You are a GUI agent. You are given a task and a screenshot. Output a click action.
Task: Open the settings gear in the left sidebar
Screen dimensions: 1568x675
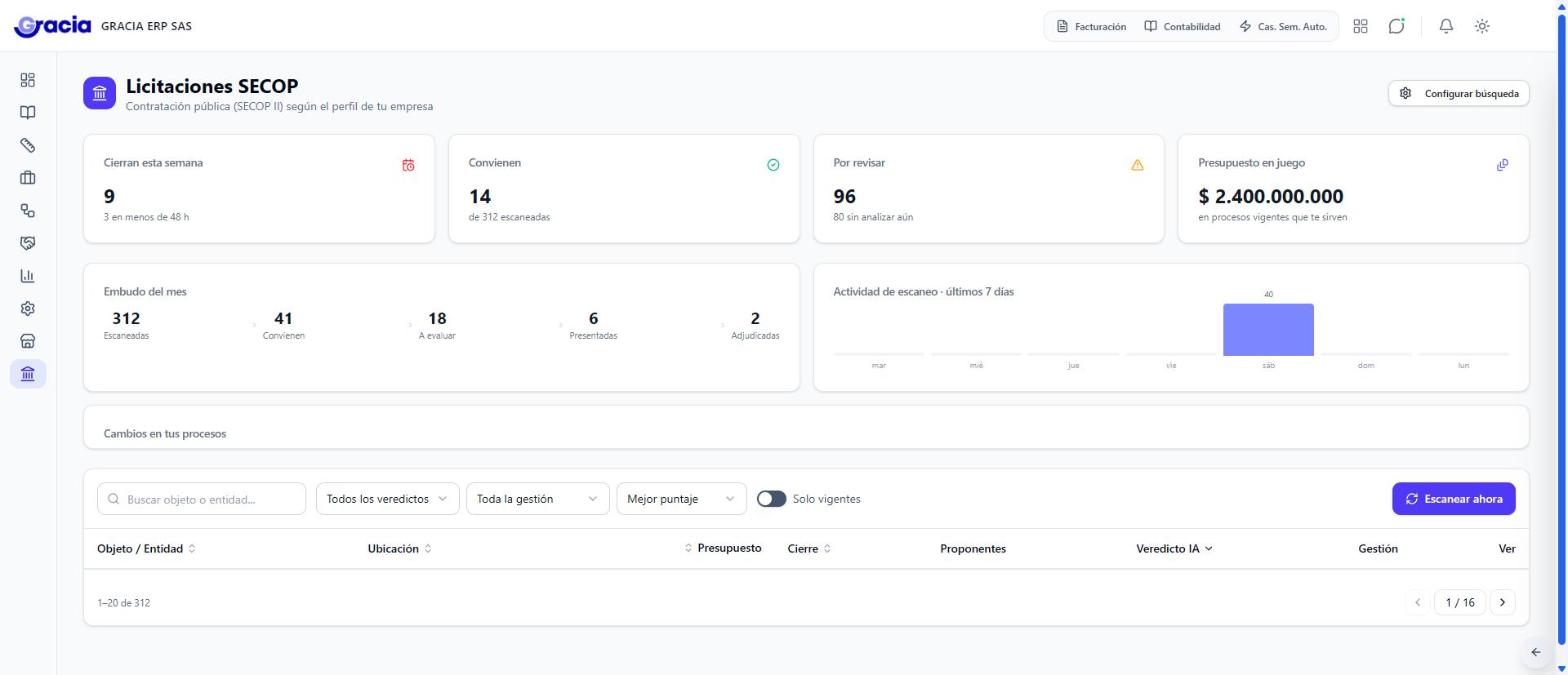28,309
